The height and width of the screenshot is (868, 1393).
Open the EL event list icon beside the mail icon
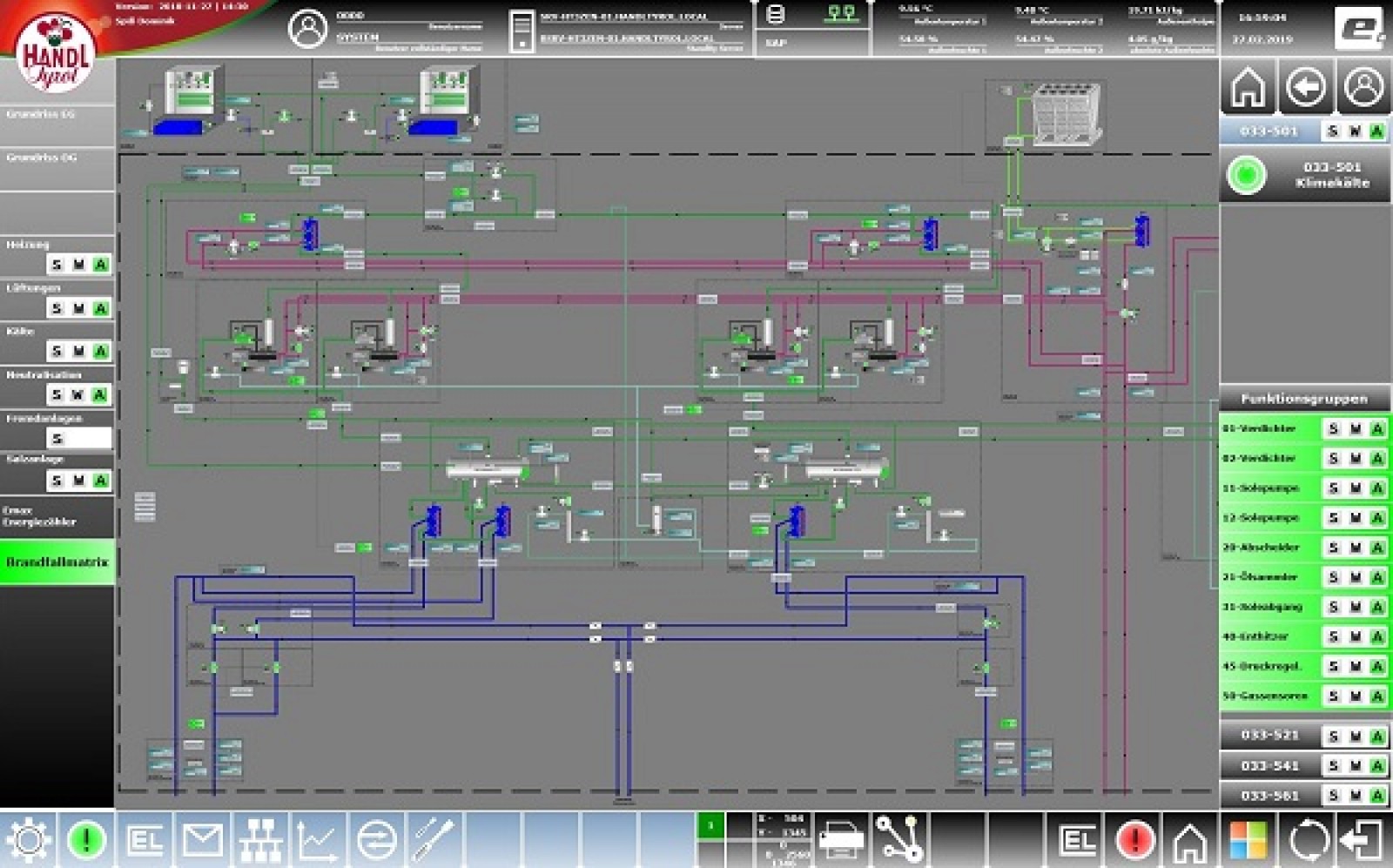pos(145,840)
